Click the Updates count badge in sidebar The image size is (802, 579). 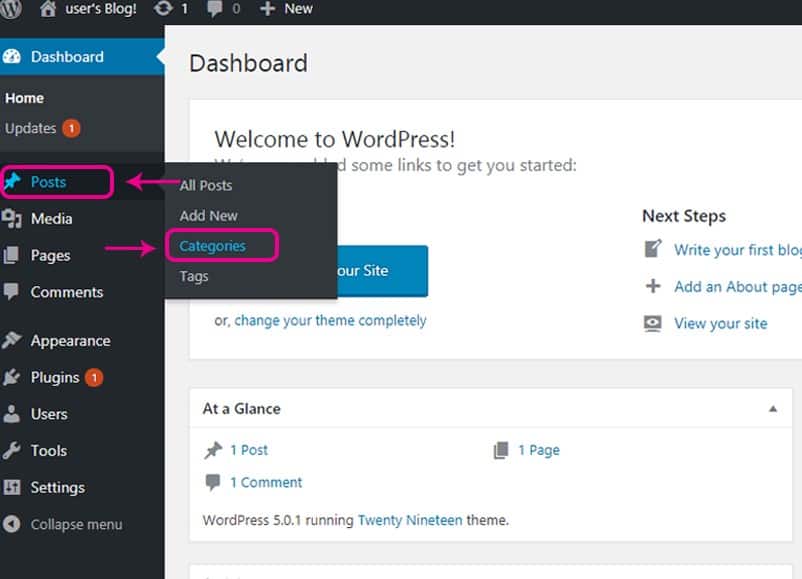click(72, 128)
